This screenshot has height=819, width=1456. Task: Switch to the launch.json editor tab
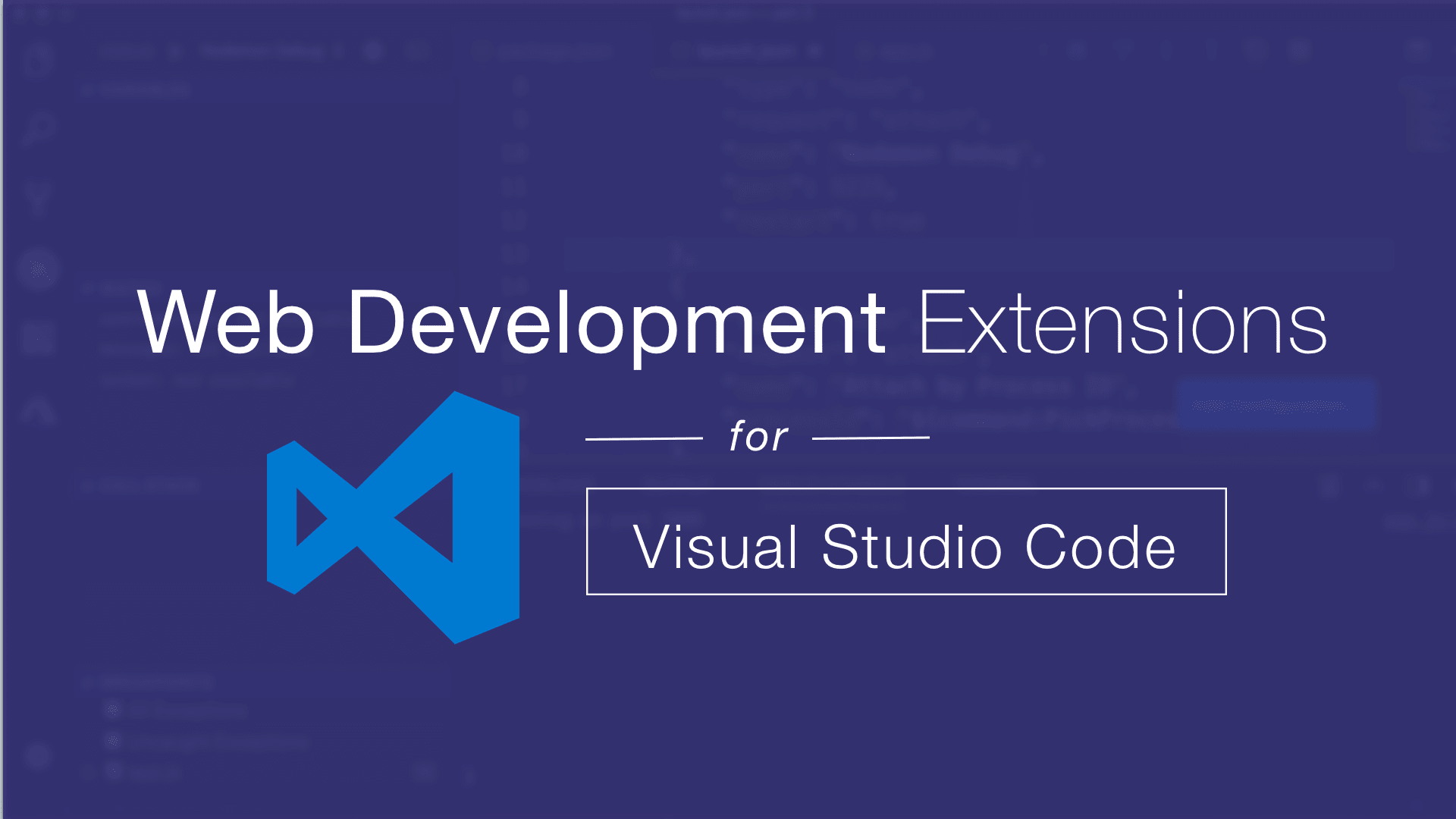pos(747,52)
